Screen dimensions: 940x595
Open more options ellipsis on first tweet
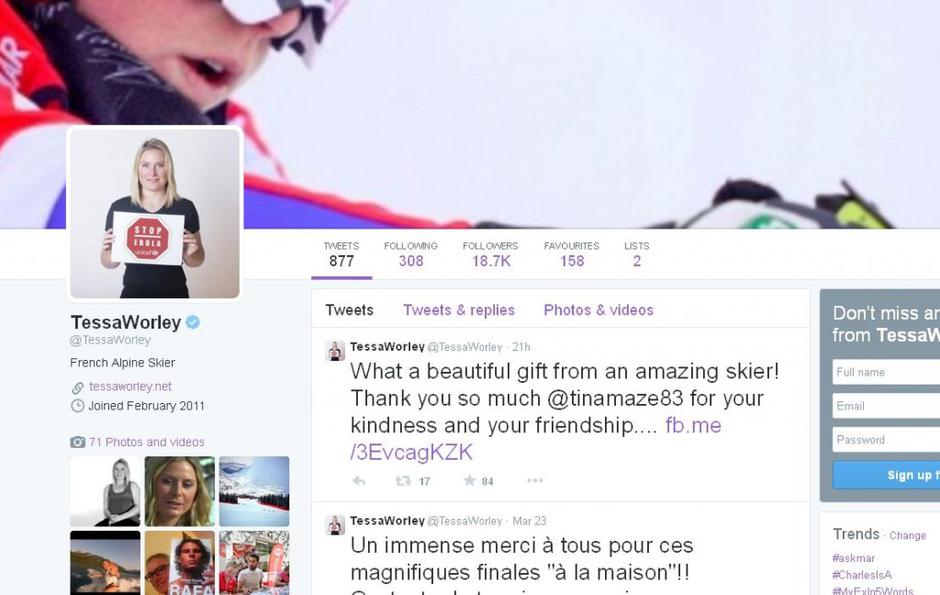point(535,481)
